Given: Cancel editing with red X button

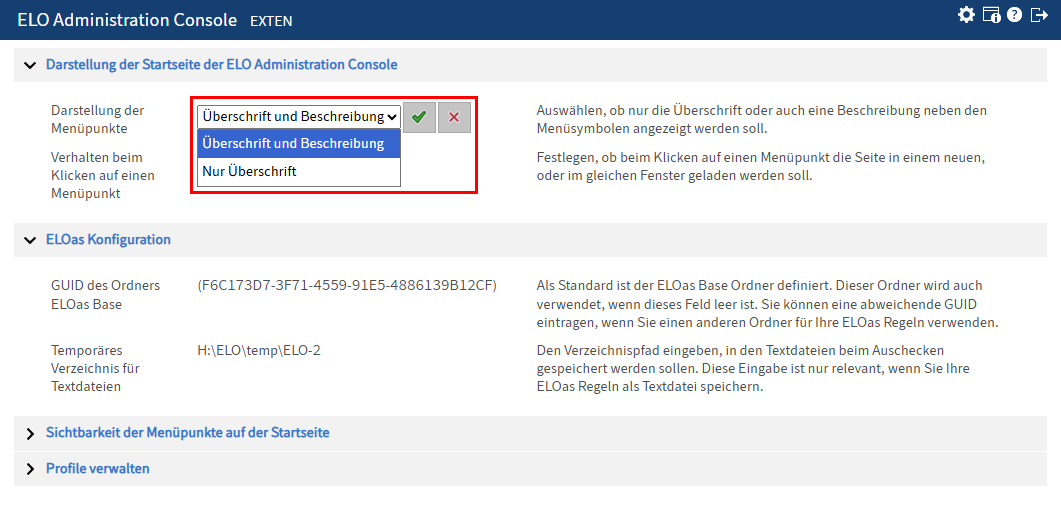Looking at the screenshot, I should point(454,118).
